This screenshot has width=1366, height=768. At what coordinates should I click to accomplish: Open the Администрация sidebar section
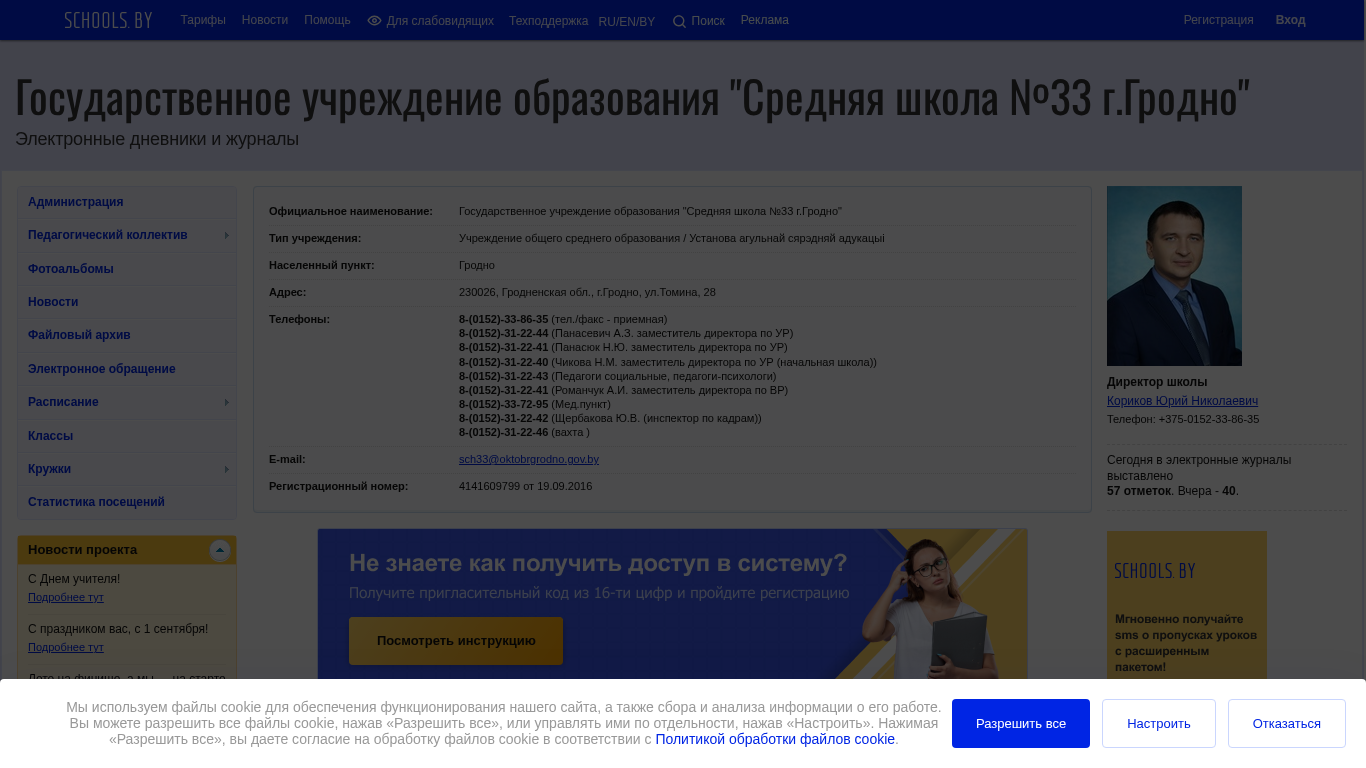click(x=127, y=202)
